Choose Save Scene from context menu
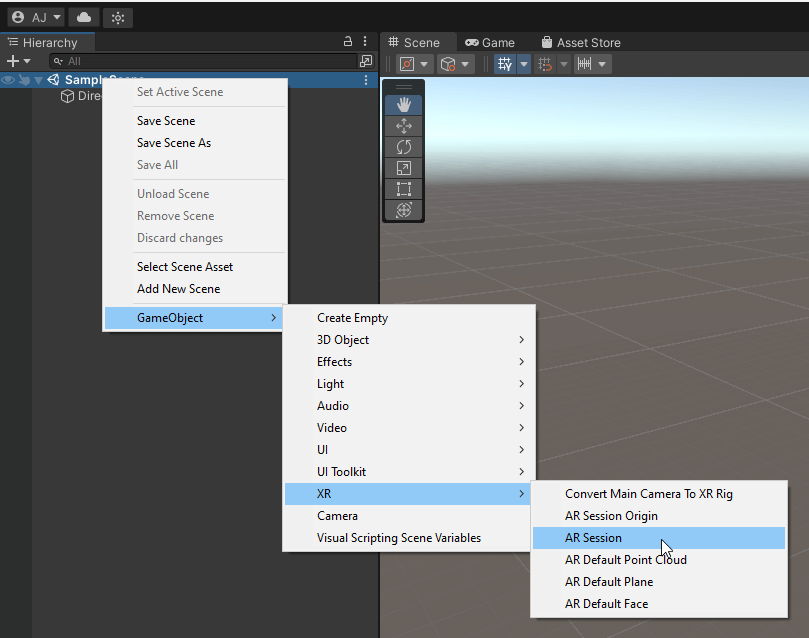The height and width of the screenshot is (638, 809). pos(196,121)
